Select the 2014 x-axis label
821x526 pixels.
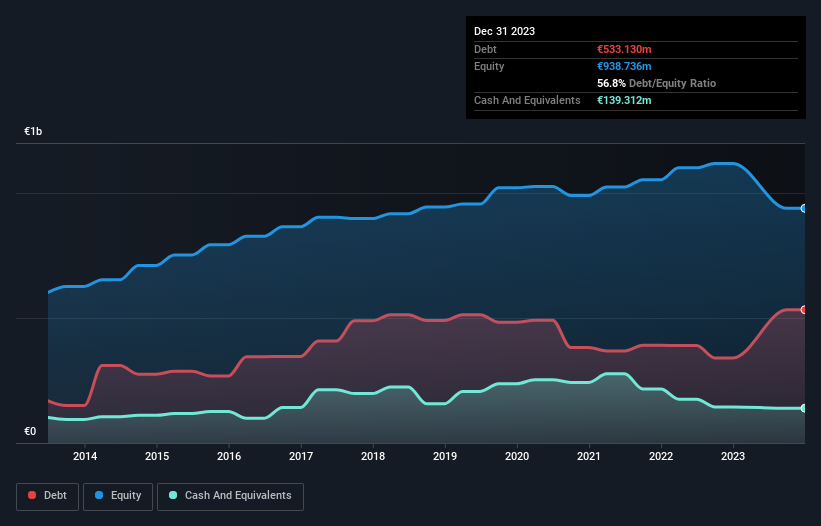click(x=85, y=456)
